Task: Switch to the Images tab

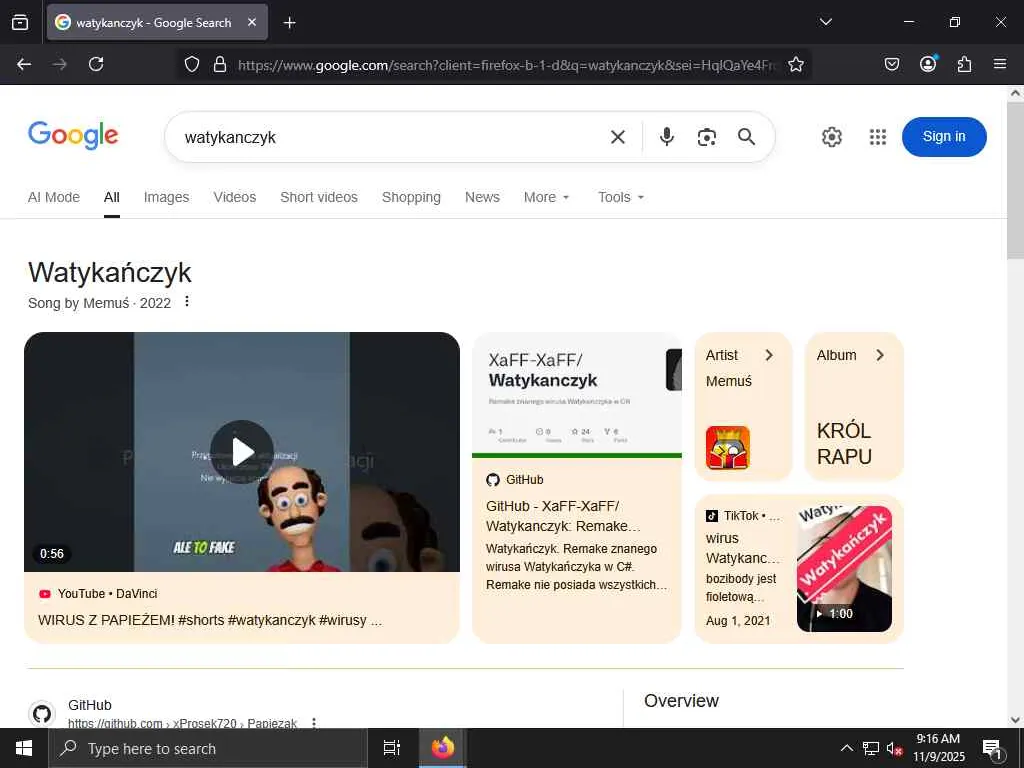Action: (x=167, y=197)
